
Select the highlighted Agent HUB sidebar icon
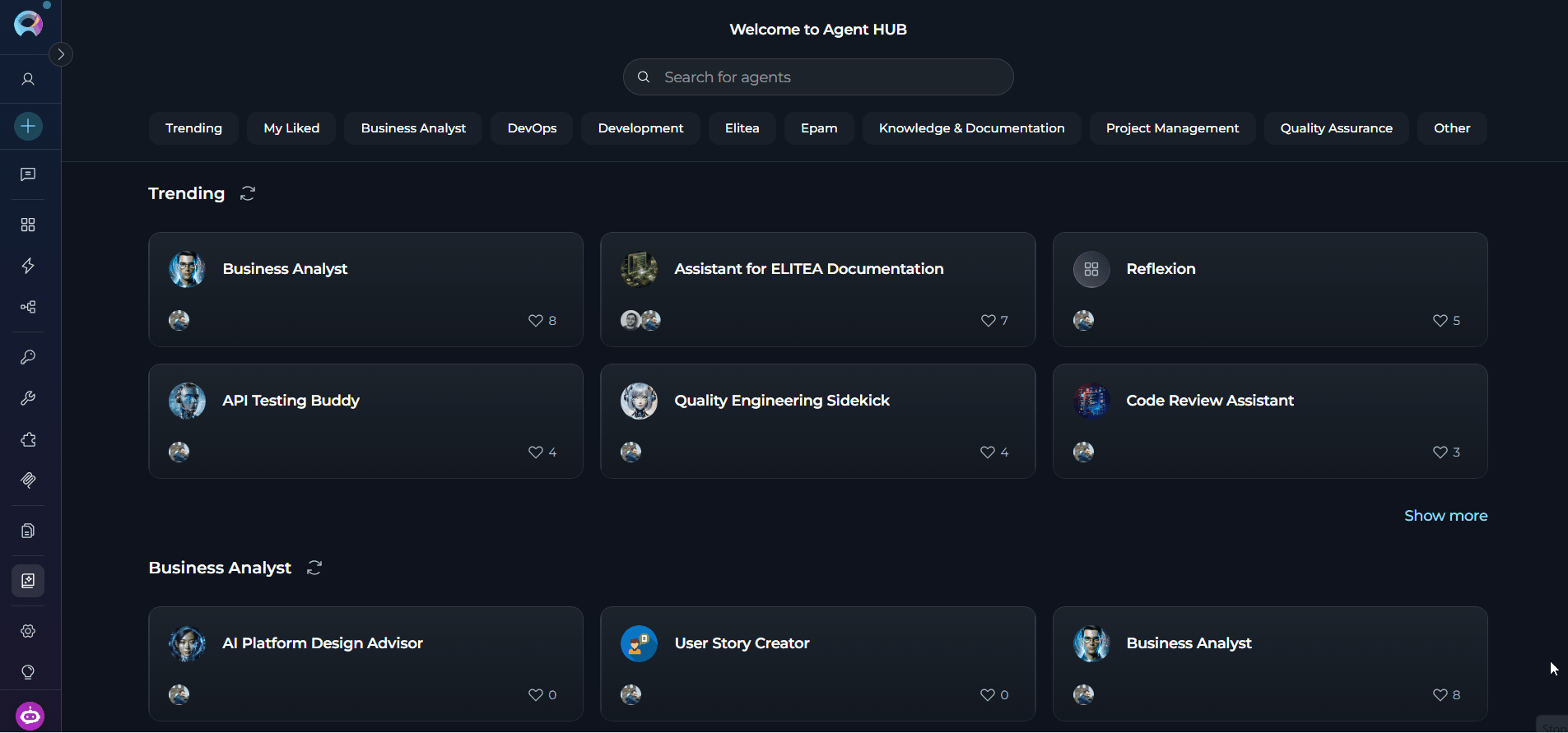click(28, 581)
